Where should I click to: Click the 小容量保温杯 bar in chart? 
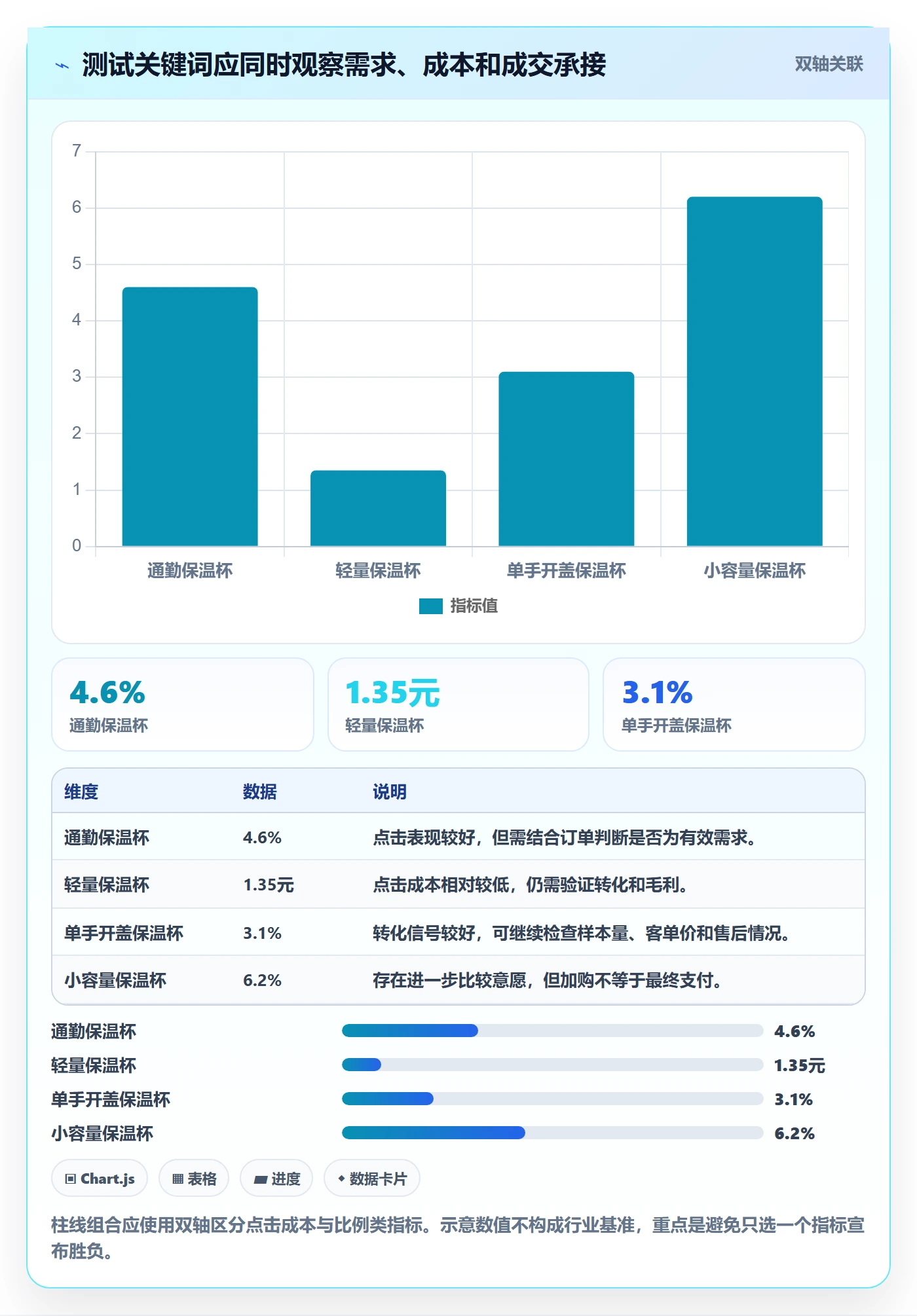tap(755, 371)
